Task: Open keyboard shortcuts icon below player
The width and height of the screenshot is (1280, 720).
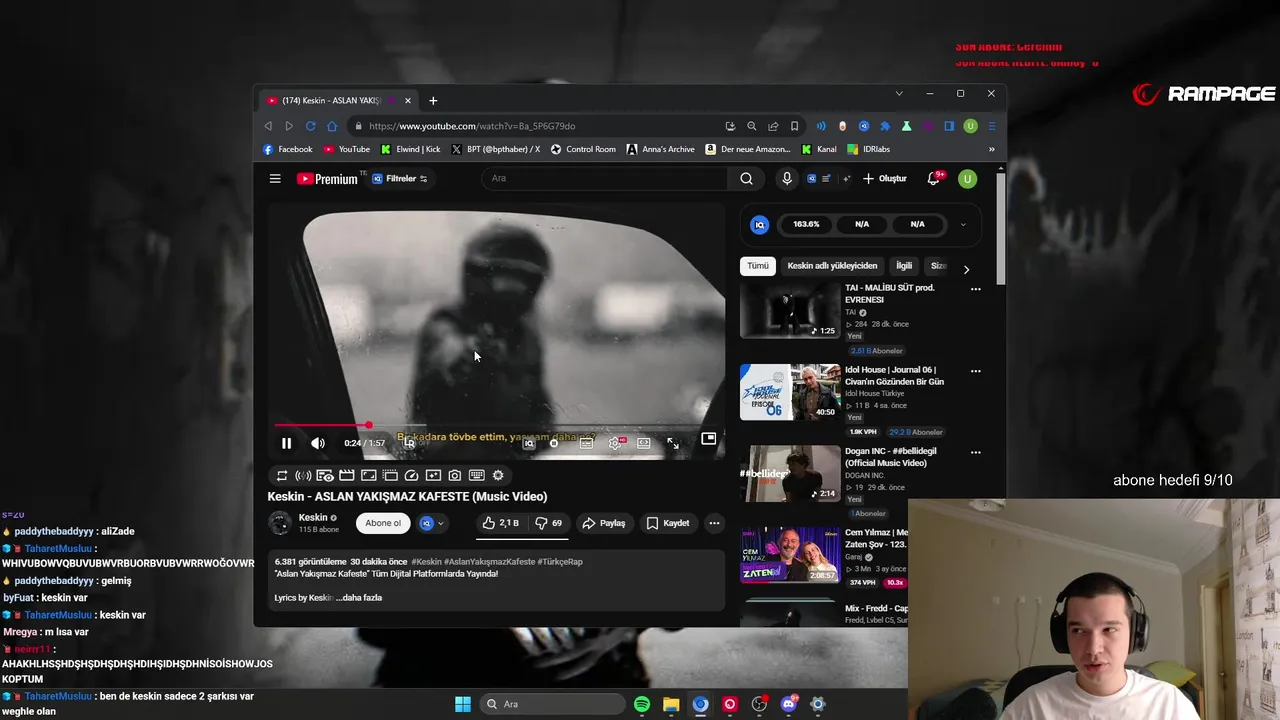Action: 477,476
